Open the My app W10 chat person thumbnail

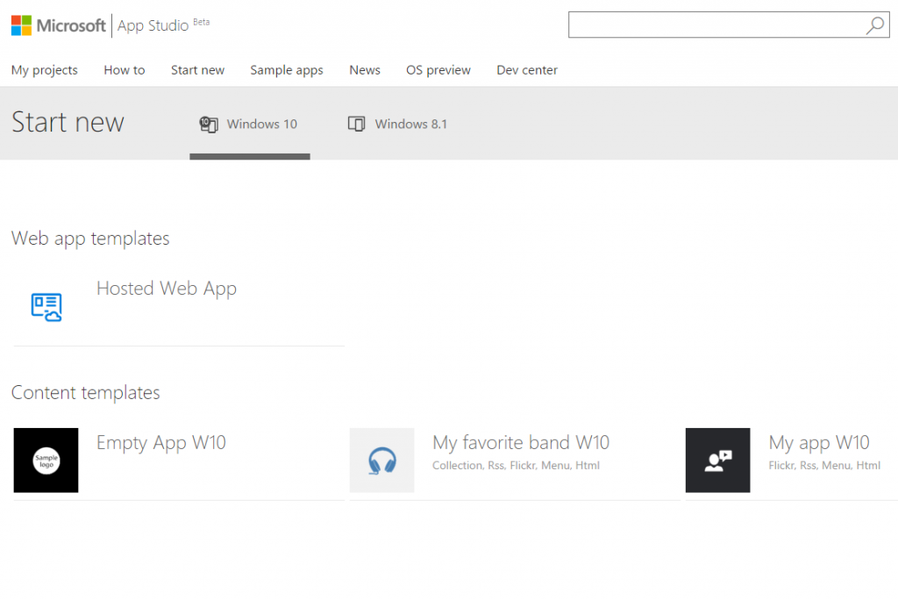[x=718, y=460]
